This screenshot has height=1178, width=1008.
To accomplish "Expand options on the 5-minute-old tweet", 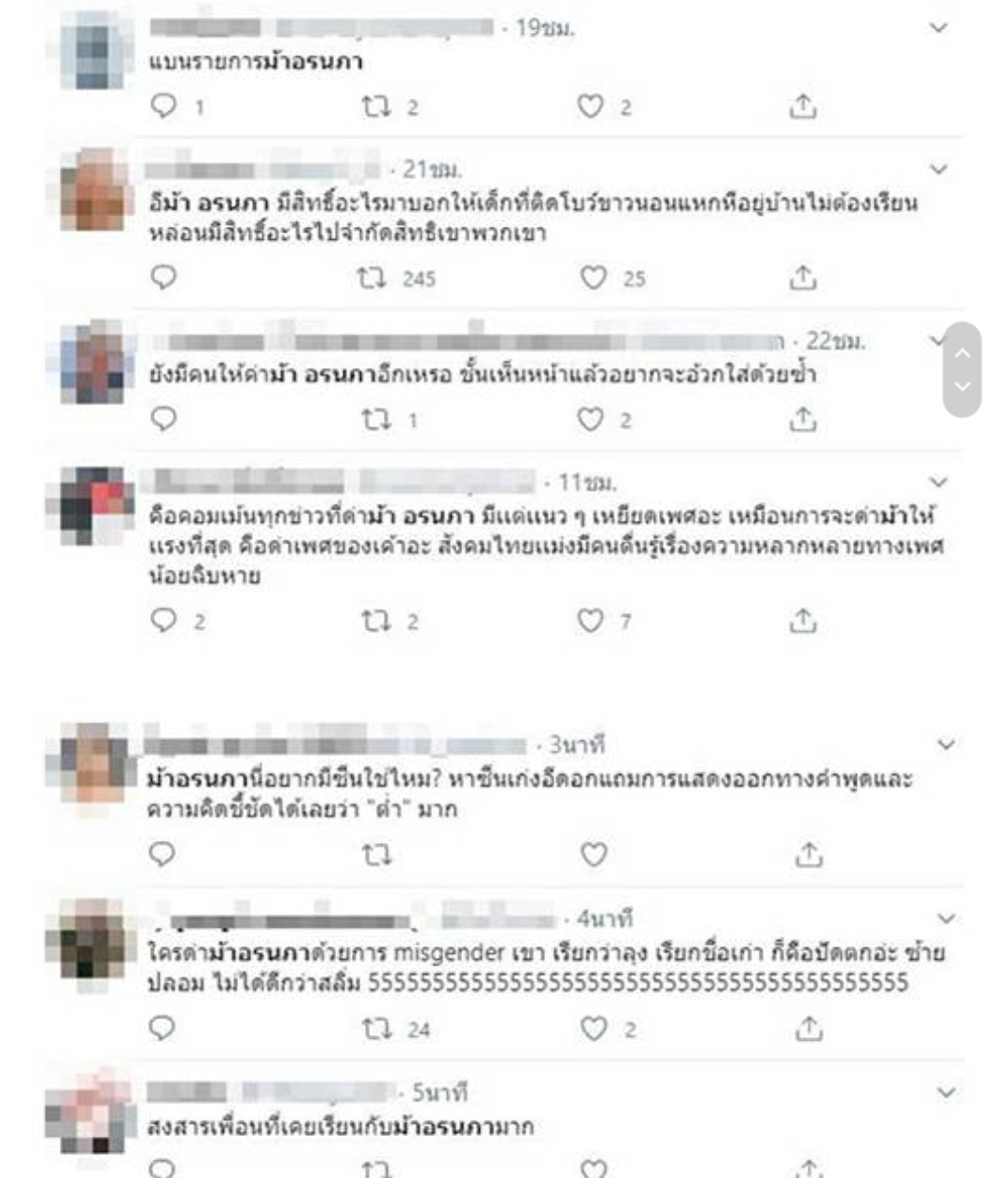I will coord(946,1092).
